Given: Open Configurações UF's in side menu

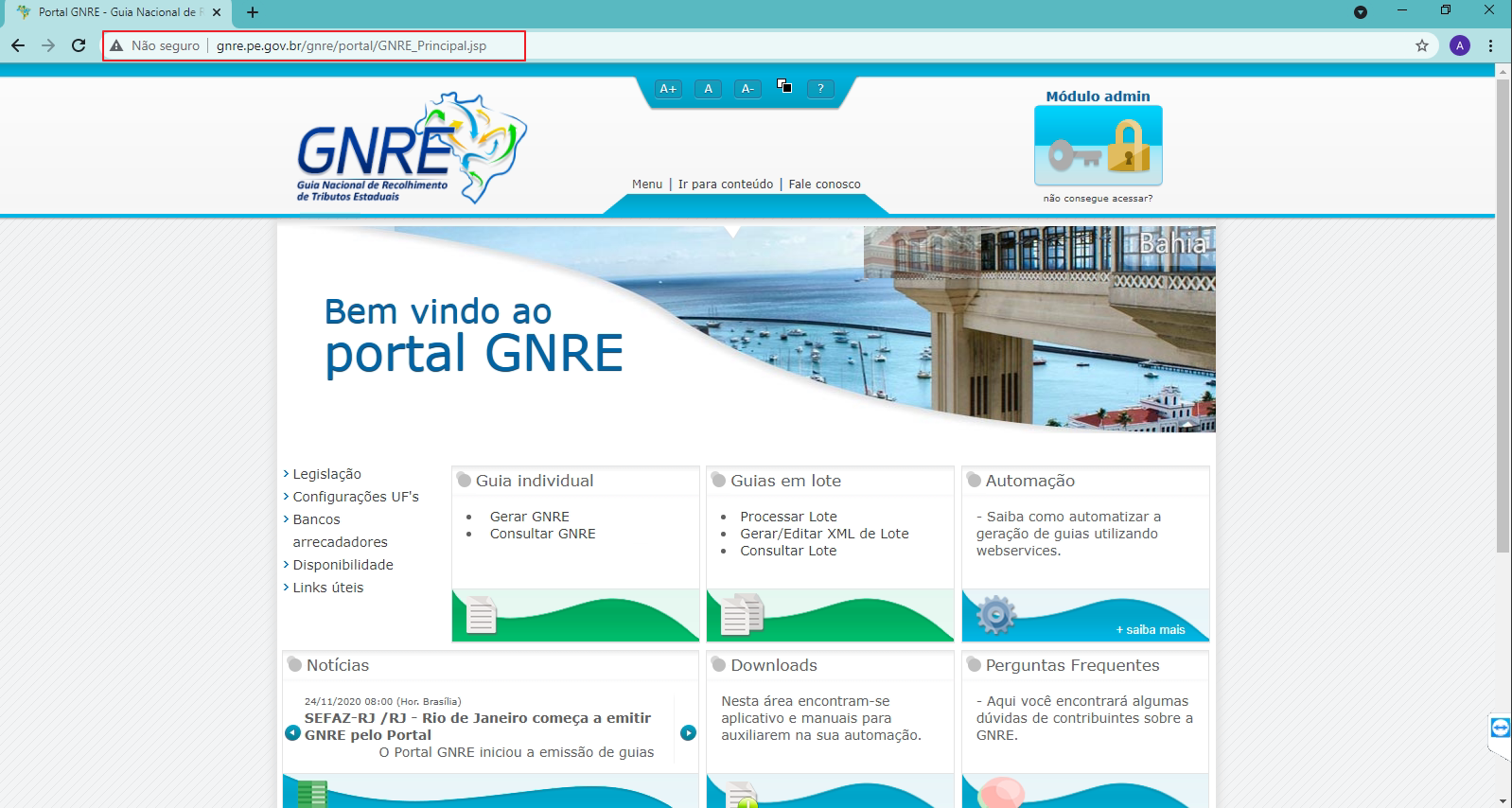Looking at the screenshot, I should 356,497.
